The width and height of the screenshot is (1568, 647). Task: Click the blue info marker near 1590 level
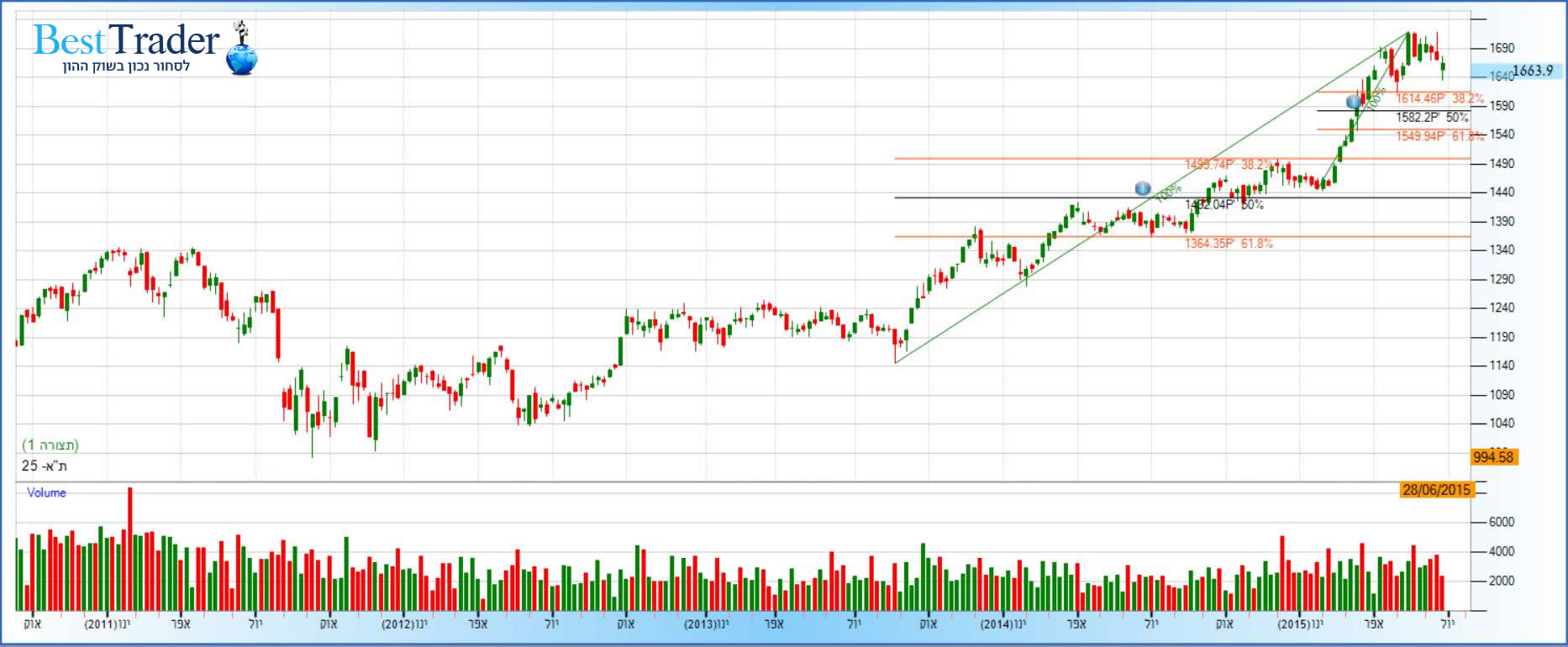(x=1354, y=102)
